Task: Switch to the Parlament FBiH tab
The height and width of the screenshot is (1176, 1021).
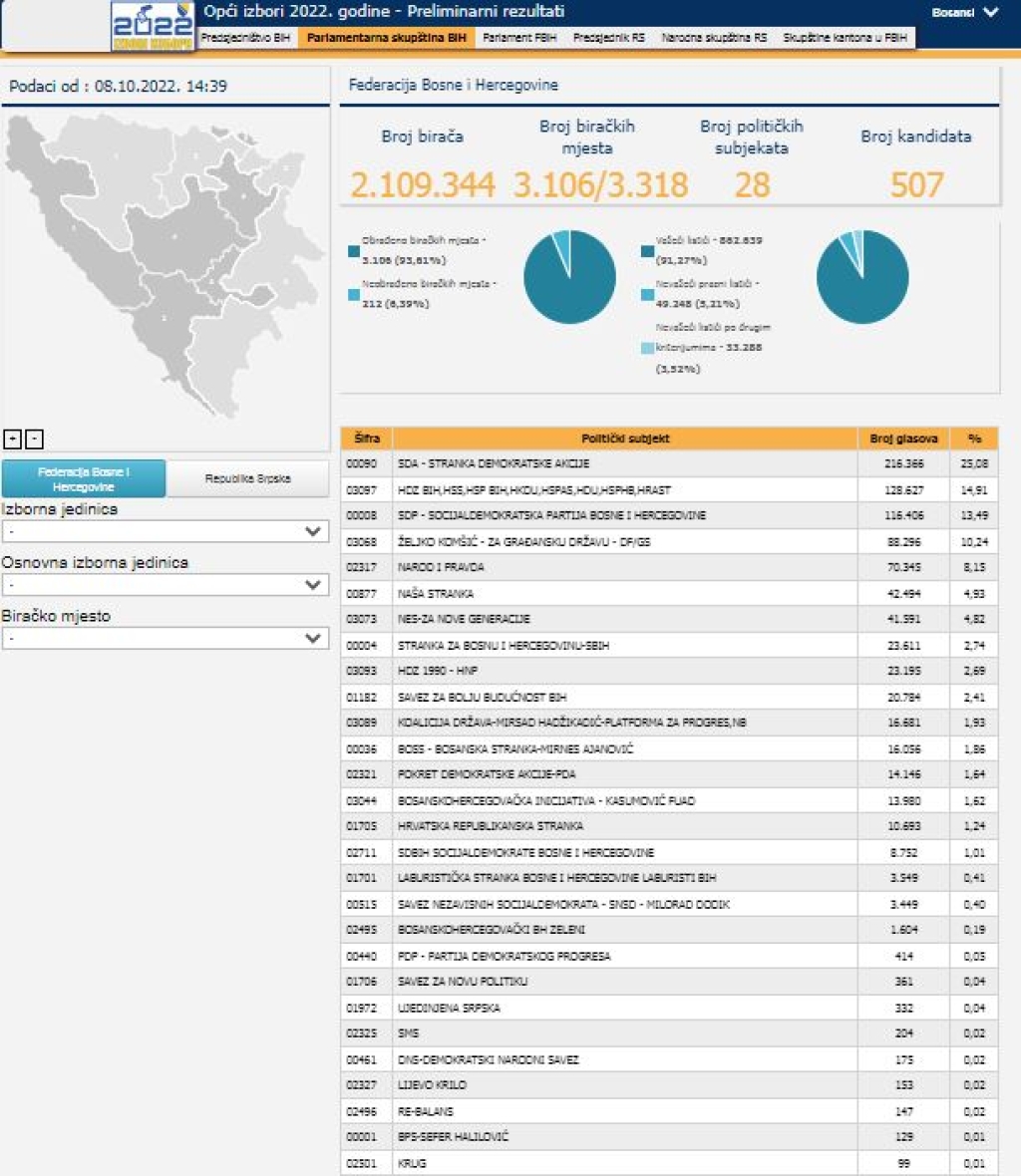Action: [x=519, y=38]
